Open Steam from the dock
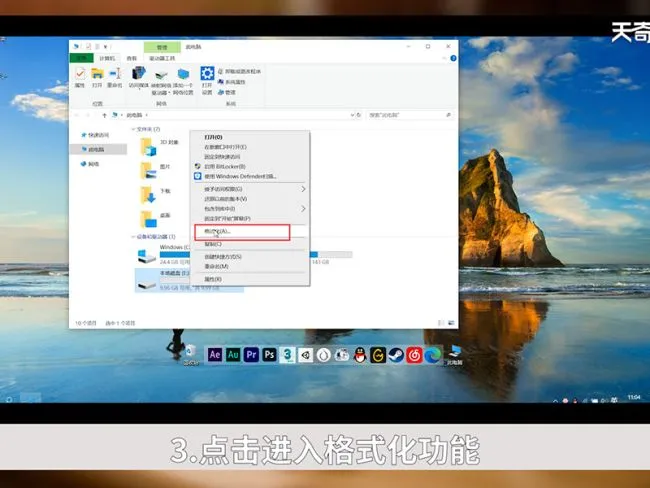The height and width of the screenshot is (488, 650). pos(396,355)
